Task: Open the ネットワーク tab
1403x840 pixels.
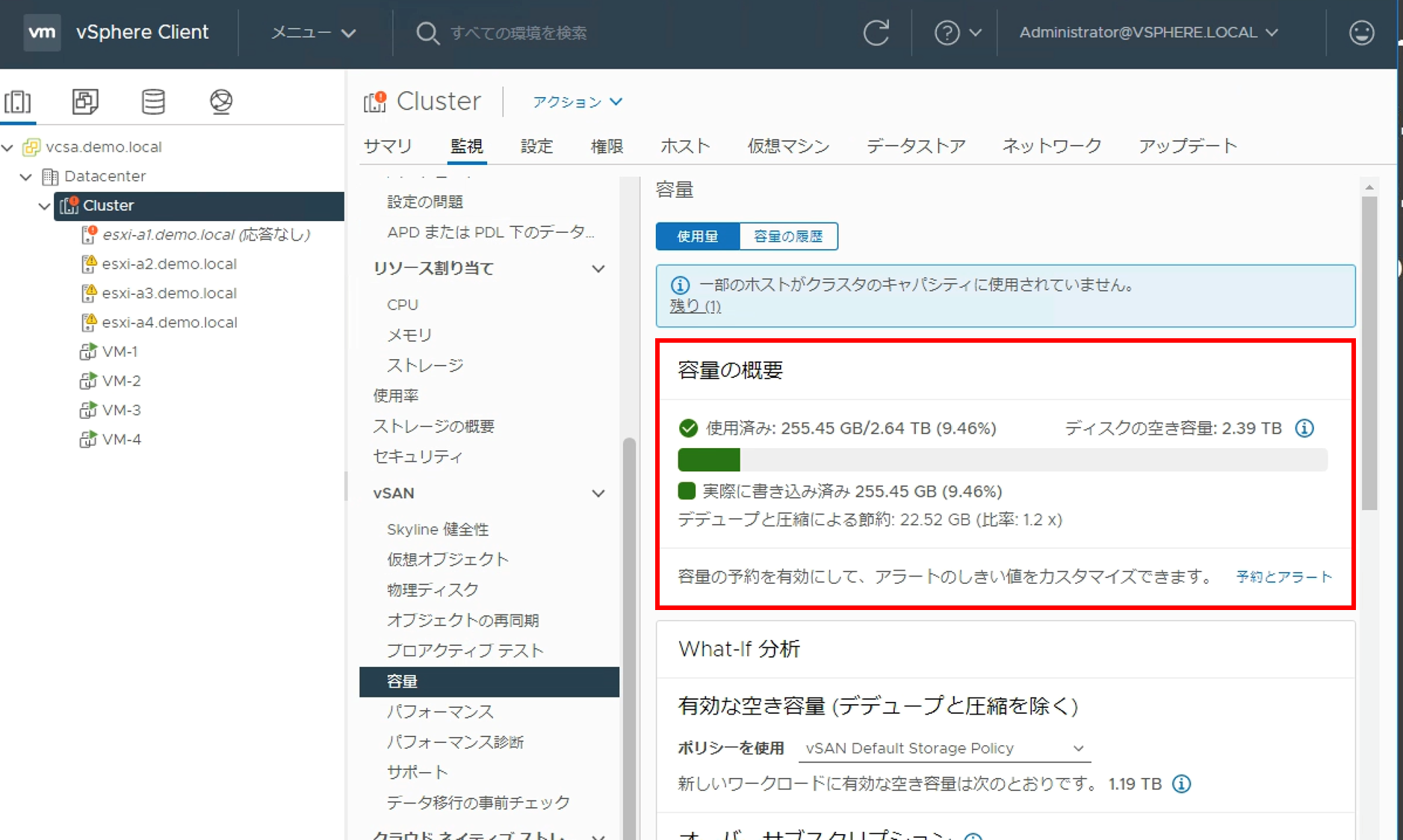Action: [1051, 146]
